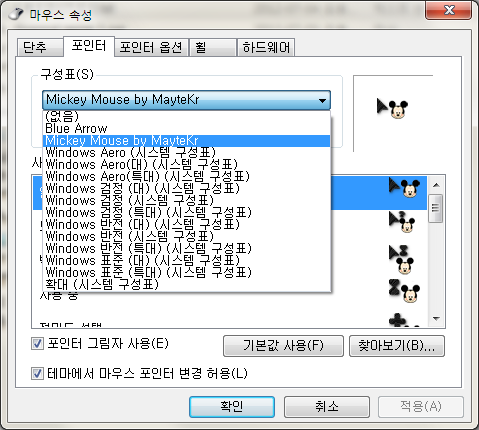
Task: Click the cursor list scrollbar thumb
Action: (436, 209)
